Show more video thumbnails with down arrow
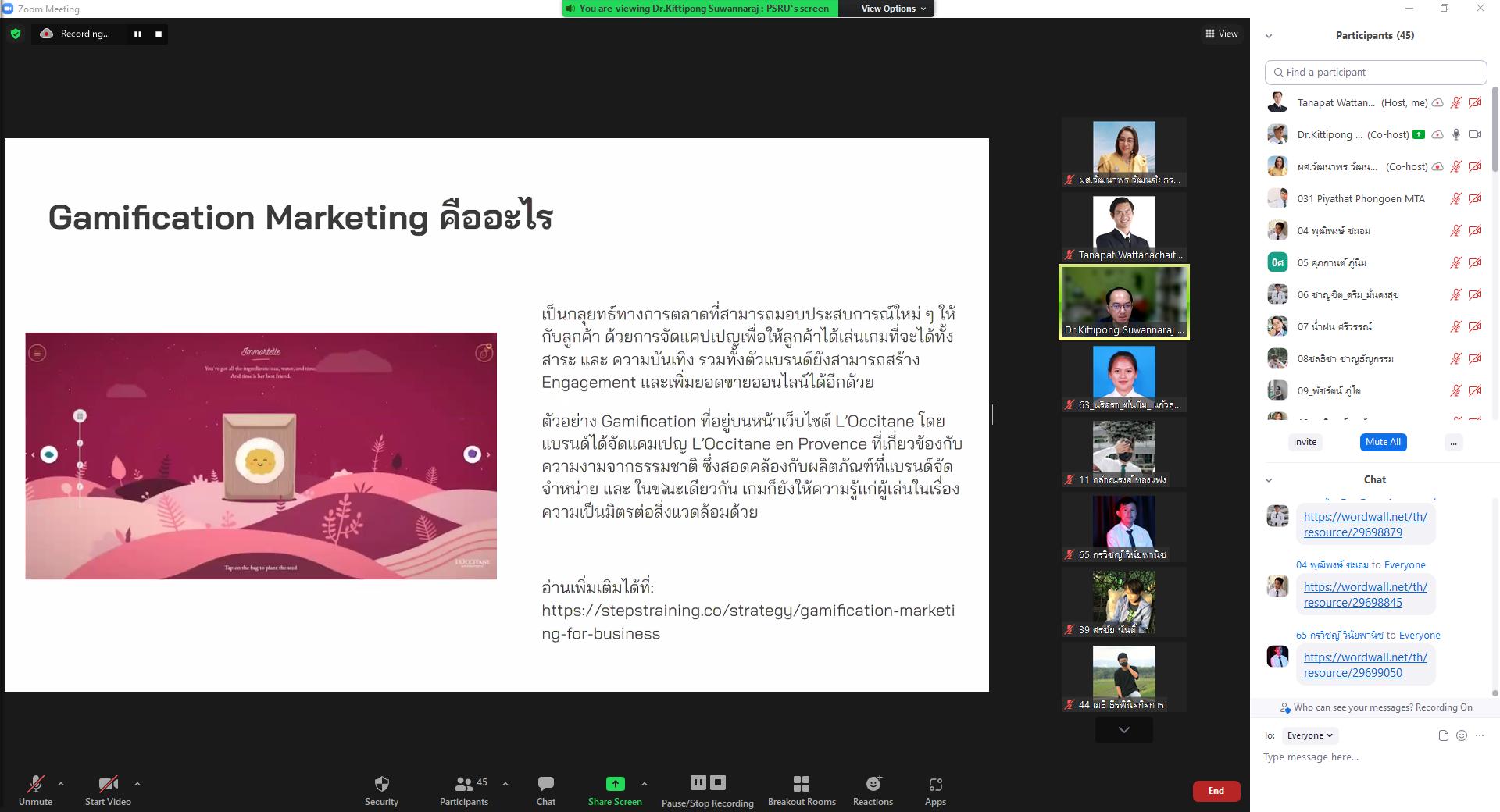Screen dimensions: 1500x812 1123,730
